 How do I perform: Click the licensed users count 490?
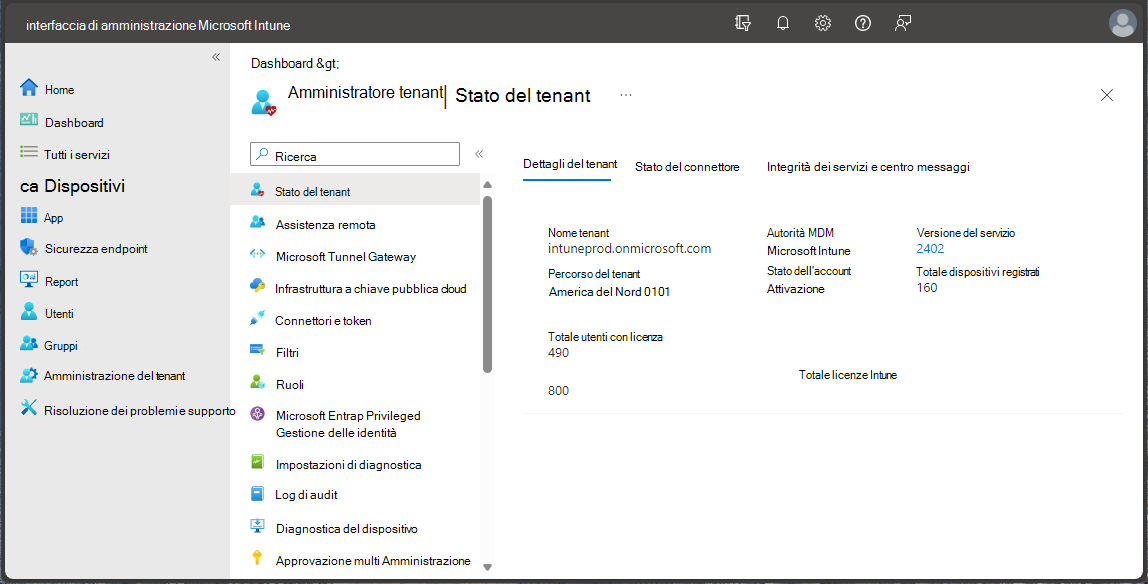pos(559,353)
